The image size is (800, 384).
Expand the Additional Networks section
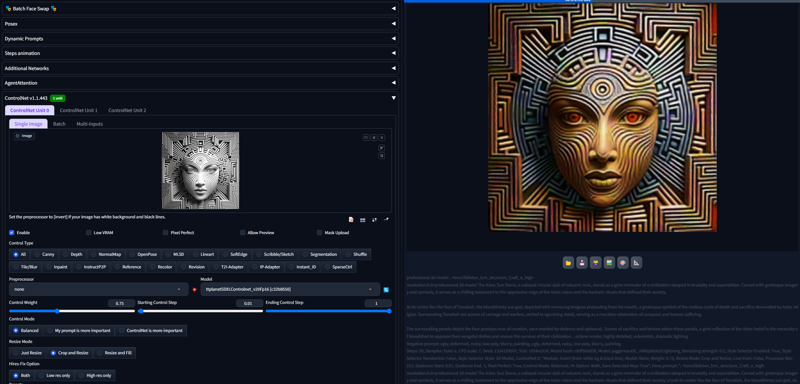point(200,68)
